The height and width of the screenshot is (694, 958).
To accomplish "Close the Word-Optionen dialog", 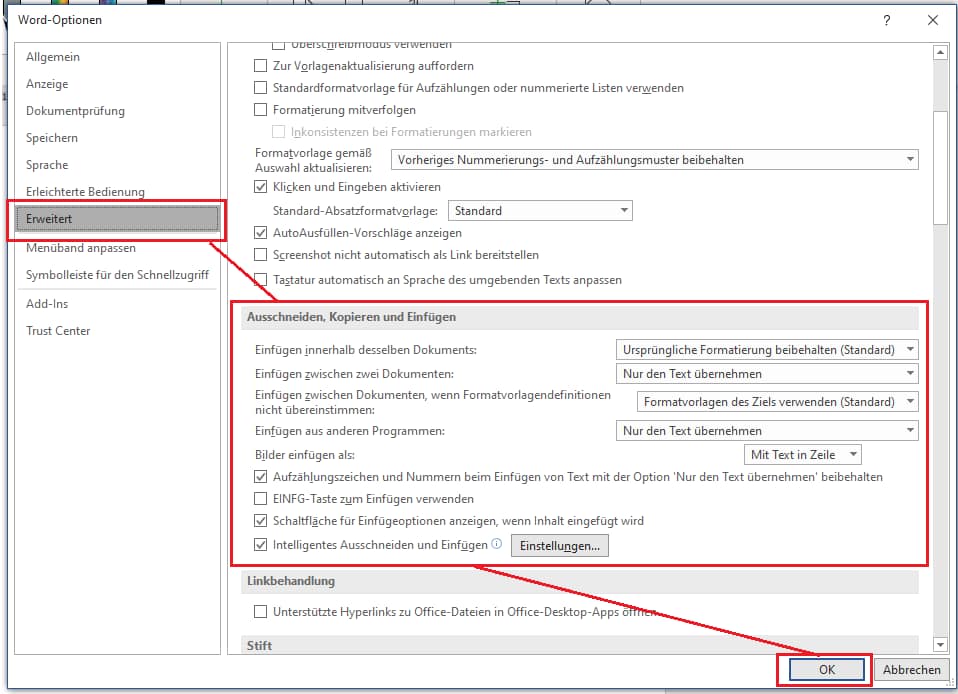I will point(932,20).
